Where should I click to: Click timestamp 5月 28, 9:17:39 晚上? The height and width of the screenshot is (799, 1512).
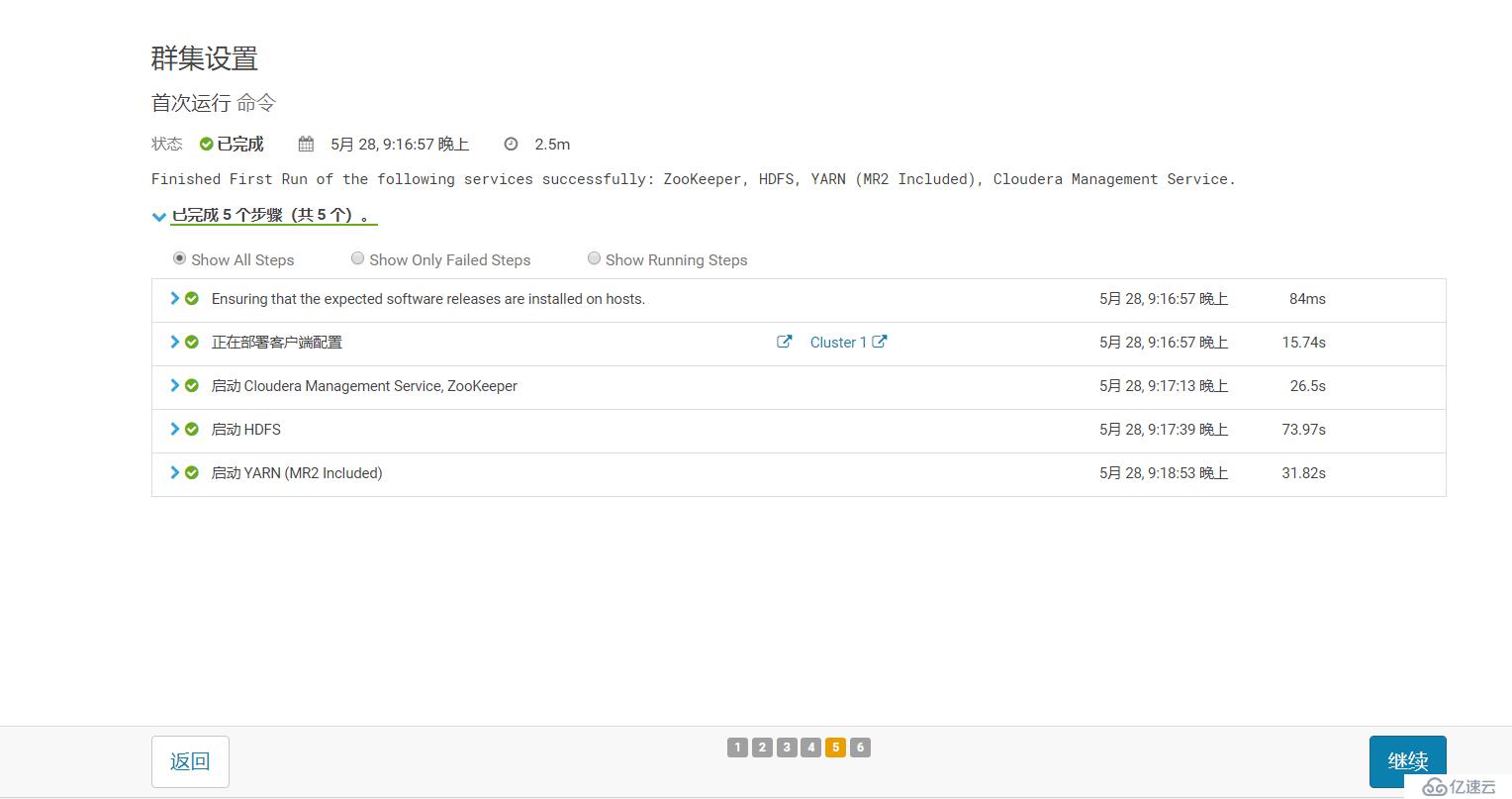coord(1164,430)
